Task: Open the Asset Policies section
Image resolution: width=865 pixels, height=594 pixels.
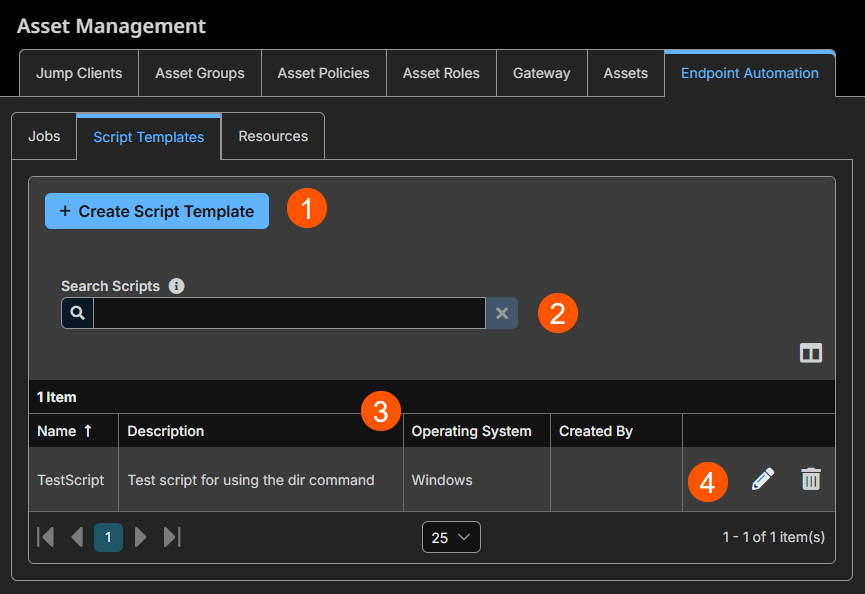Action: 323,73
